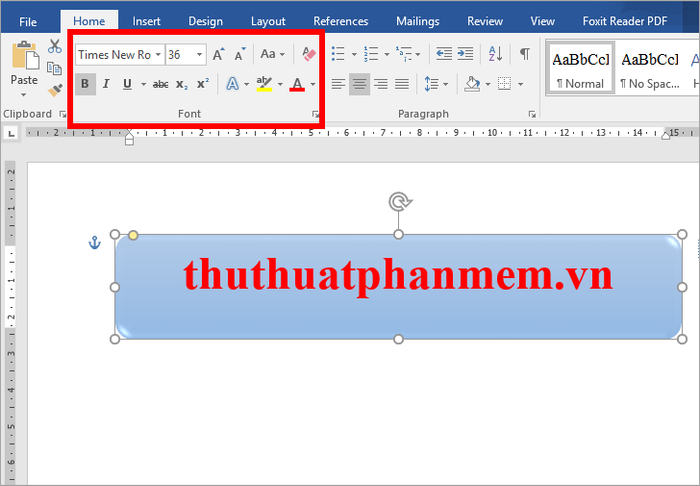700x486 pixels.
Task: Click the first line indent marker
Action: [x=129, y=132]
